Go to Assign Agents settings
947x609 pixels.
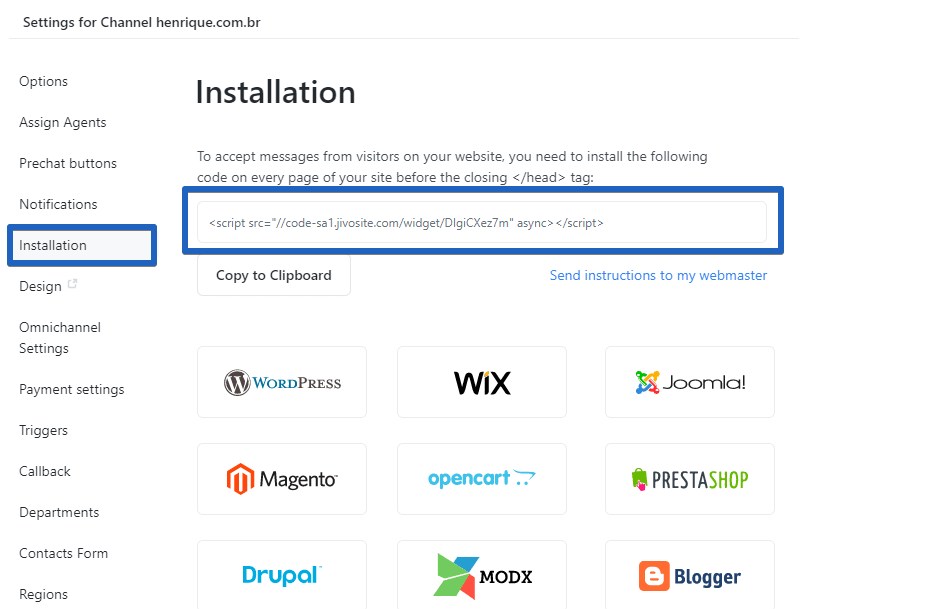click(63, 123)
